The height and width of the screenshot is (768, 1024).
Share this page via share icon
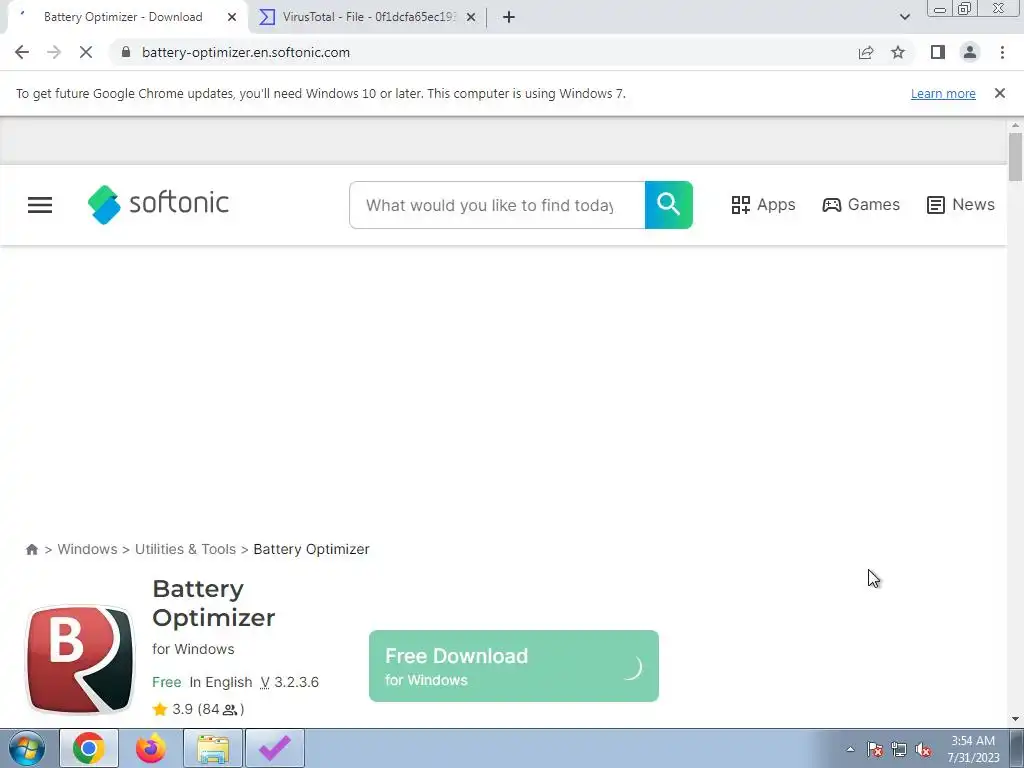tap(866, 52)
